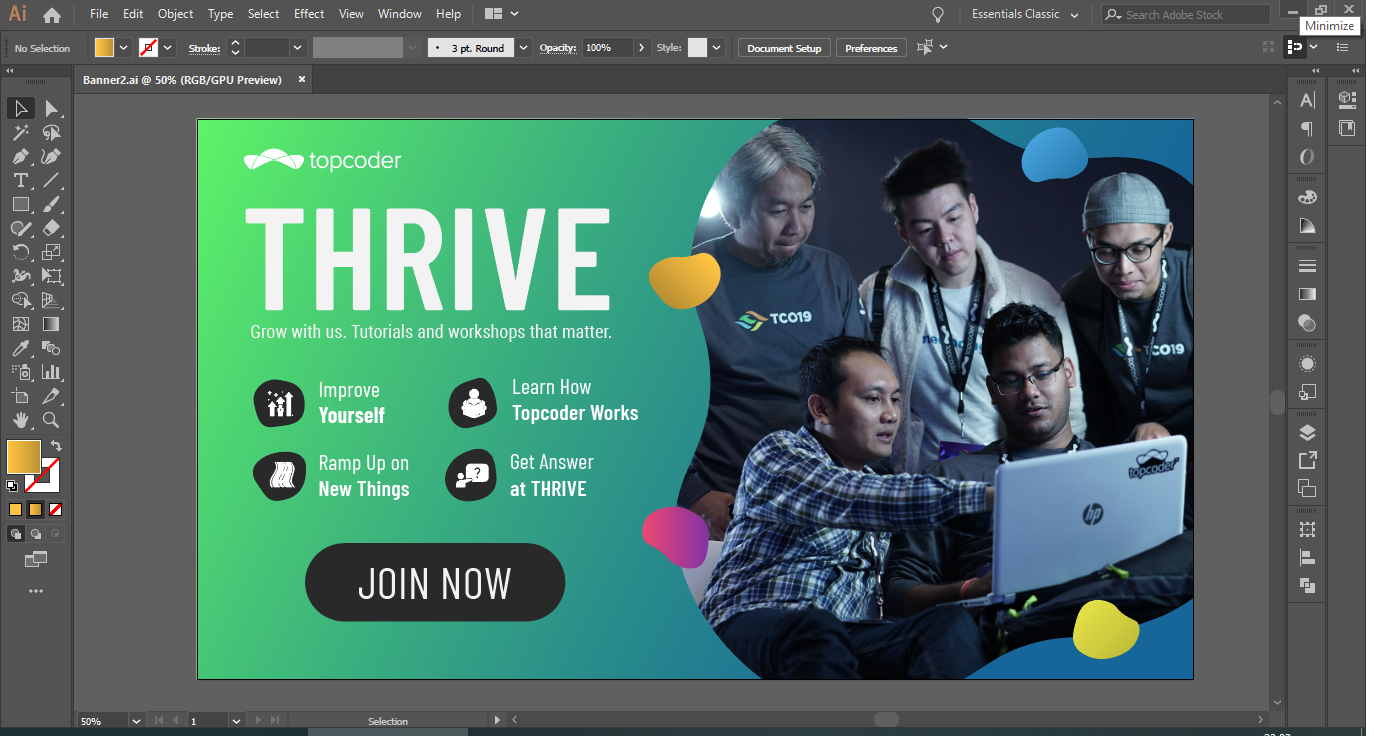The width and height of the screenshot is (1374, 736).
Task: Open the Object menu
Action: pos(176,14)
